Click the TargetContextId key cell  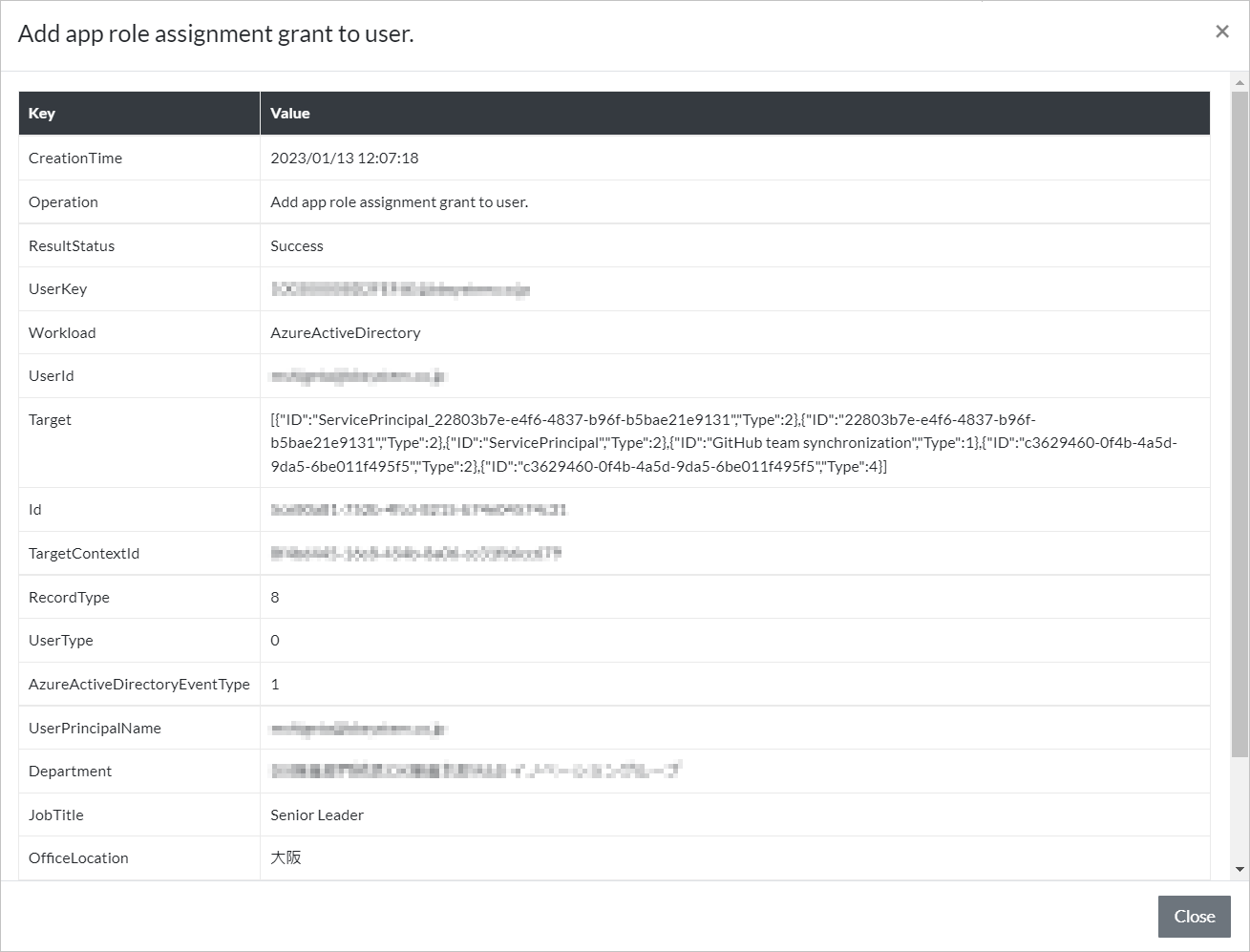[x=84, y=554]
